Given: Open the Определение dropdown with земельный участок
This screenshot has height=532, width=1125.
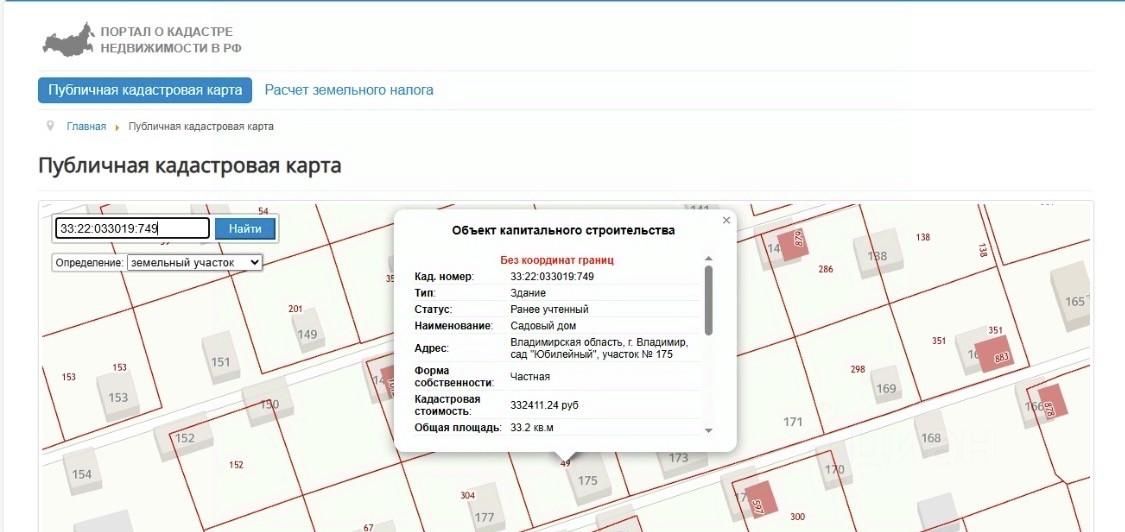Looking at the screenshot, I should point(194,263).
